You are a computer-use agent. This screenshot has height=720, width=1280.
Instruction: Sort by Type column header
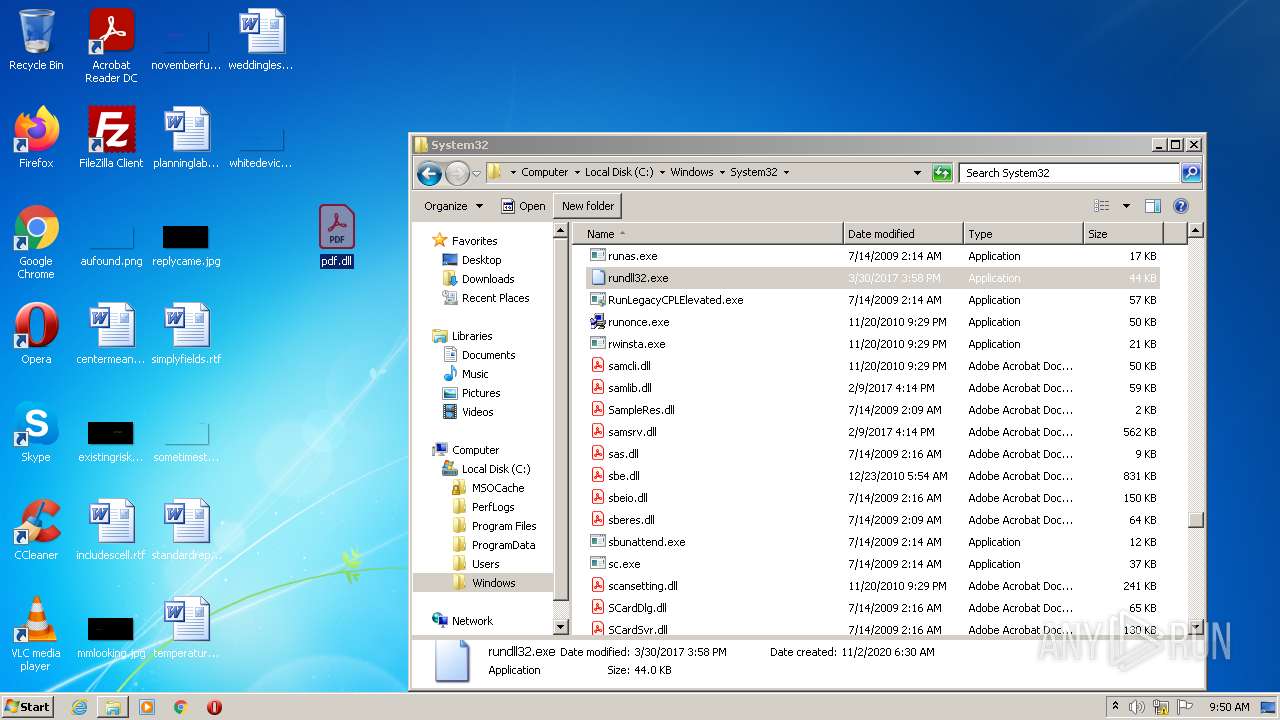point(1023,234)
